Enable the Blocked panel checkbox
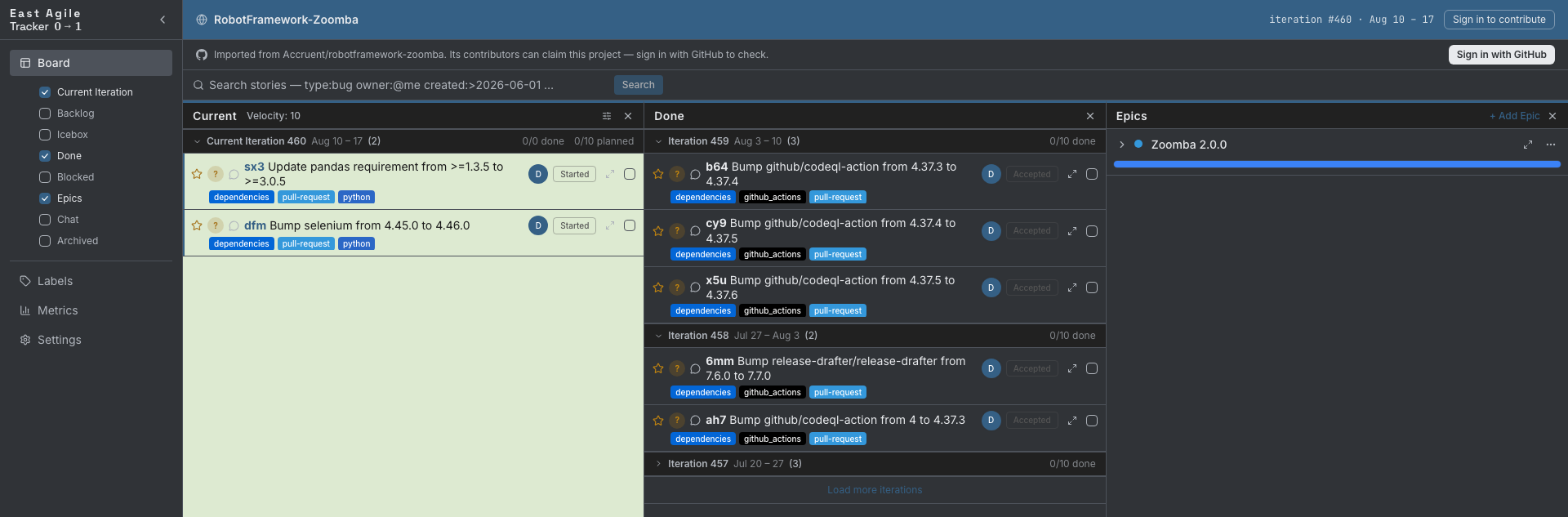The width and height of the screenshot is (1568, 517). (45, 177)
